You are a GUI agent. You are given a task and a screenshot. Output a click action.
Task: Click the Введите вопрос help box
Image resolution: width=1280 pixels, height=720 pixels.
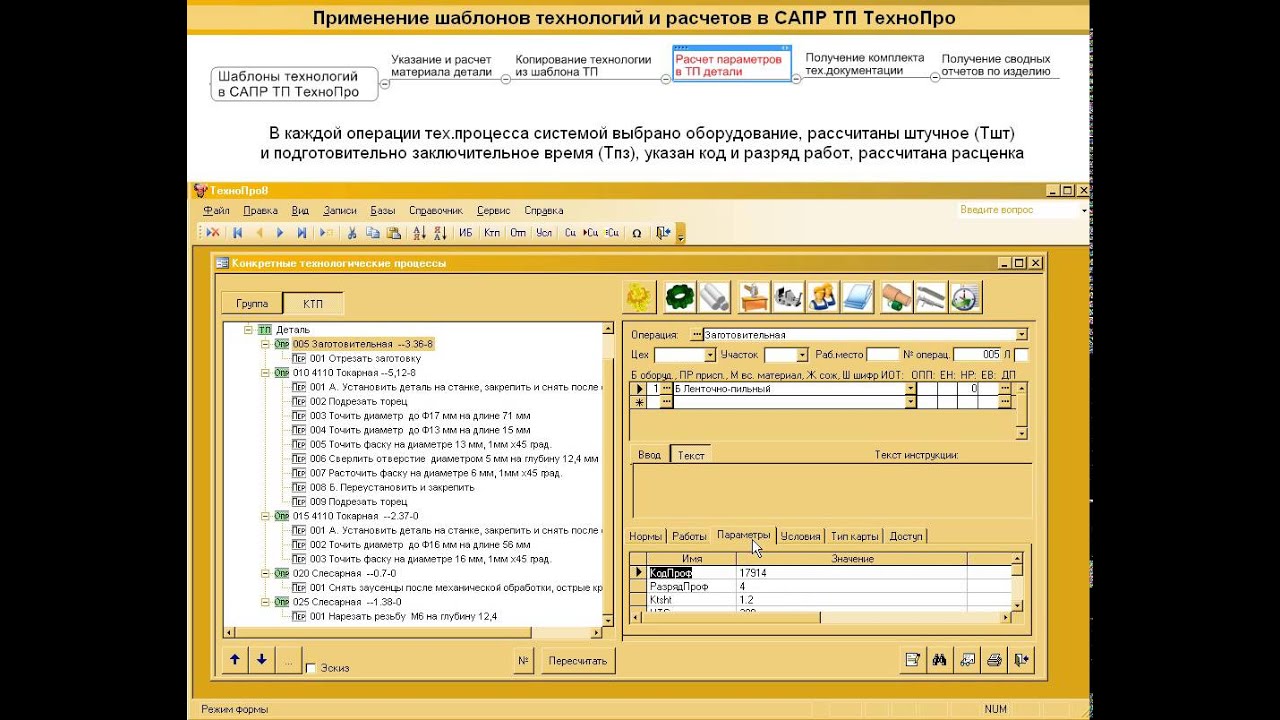(1019, 210)
